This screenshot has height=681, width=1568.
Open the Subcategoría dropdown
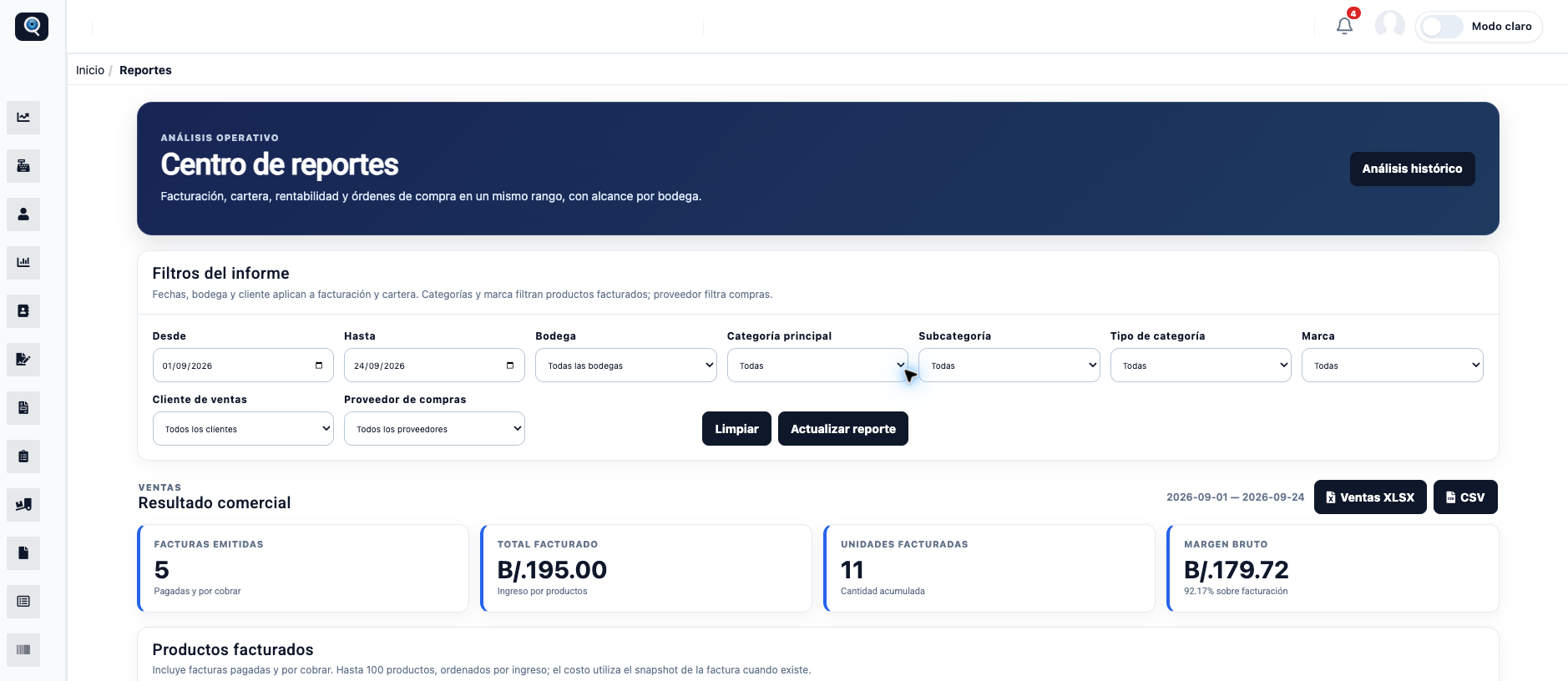[1009, 366]
